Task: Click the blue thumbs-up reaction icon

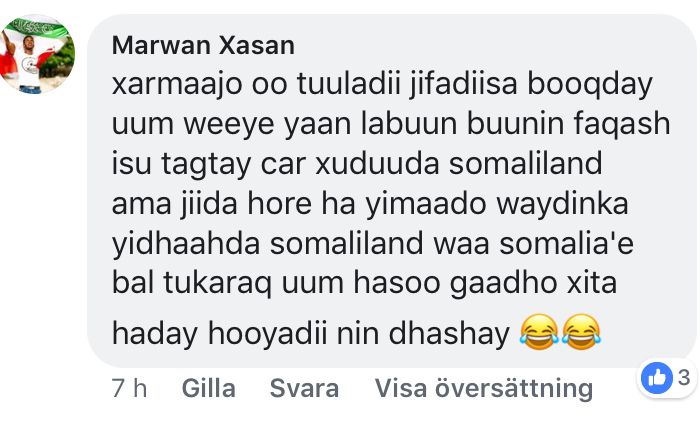Action: [x=657, y=378]
